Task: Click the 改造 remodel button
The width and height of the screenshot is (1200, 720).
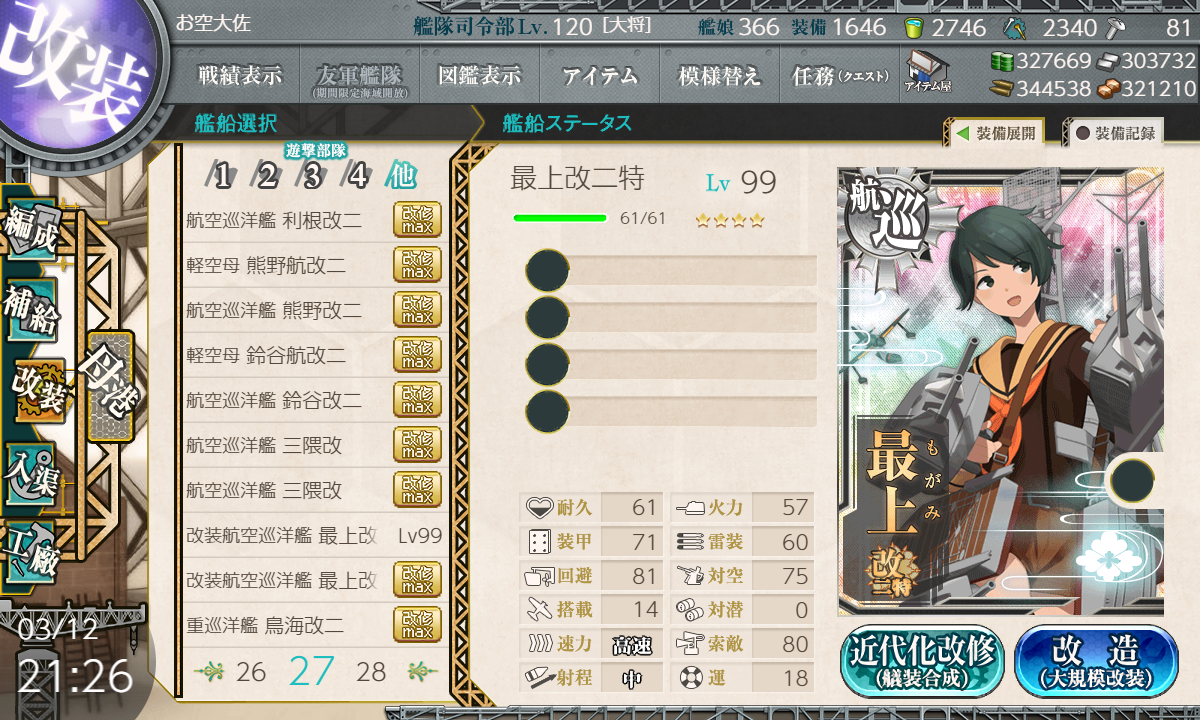Action: point(1096,661)
